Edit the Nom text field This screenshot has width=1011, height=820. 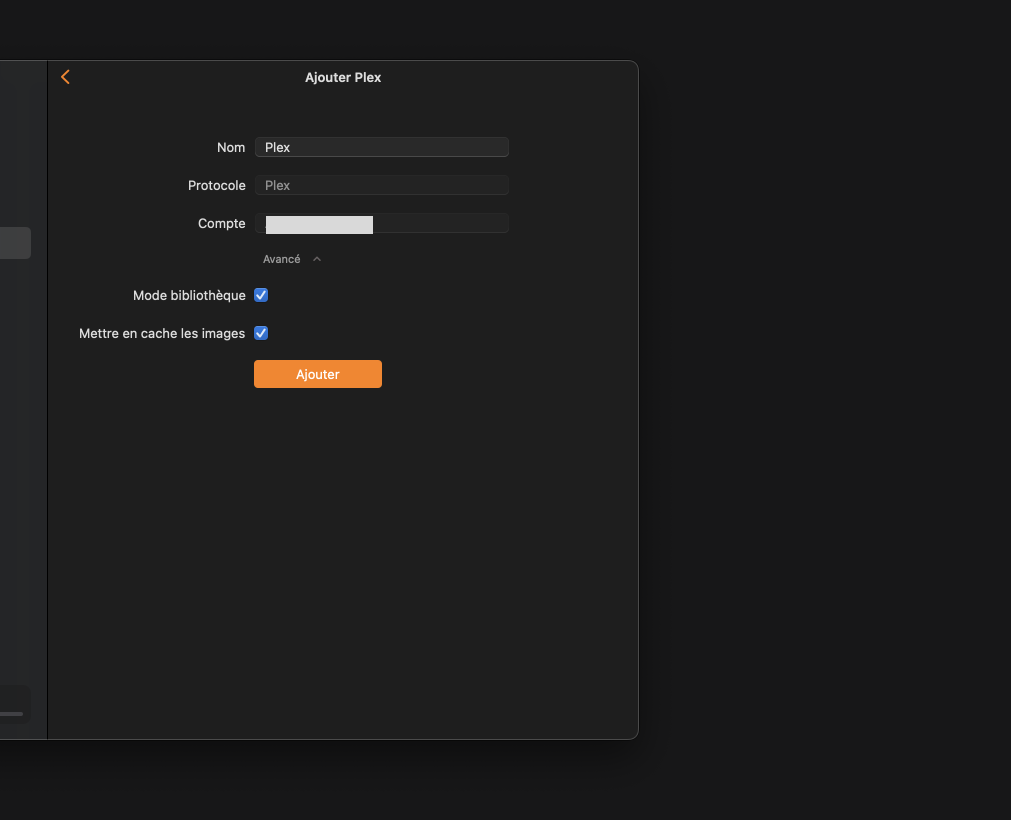coord(382,147)
